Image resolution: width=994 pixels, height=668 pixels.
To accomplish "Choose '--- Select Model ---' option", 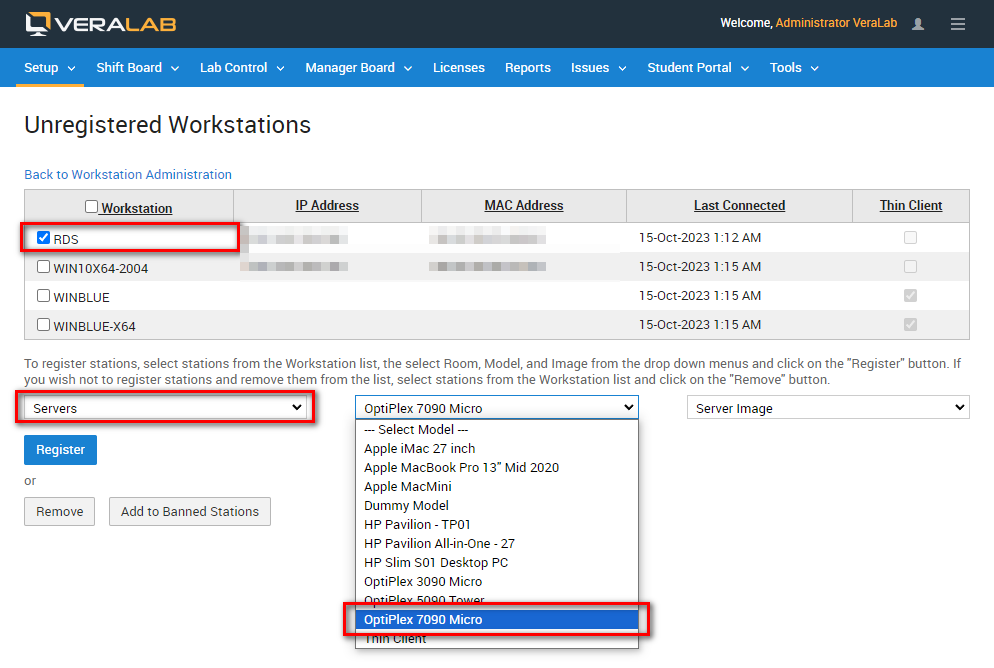I will click(496, 430).
